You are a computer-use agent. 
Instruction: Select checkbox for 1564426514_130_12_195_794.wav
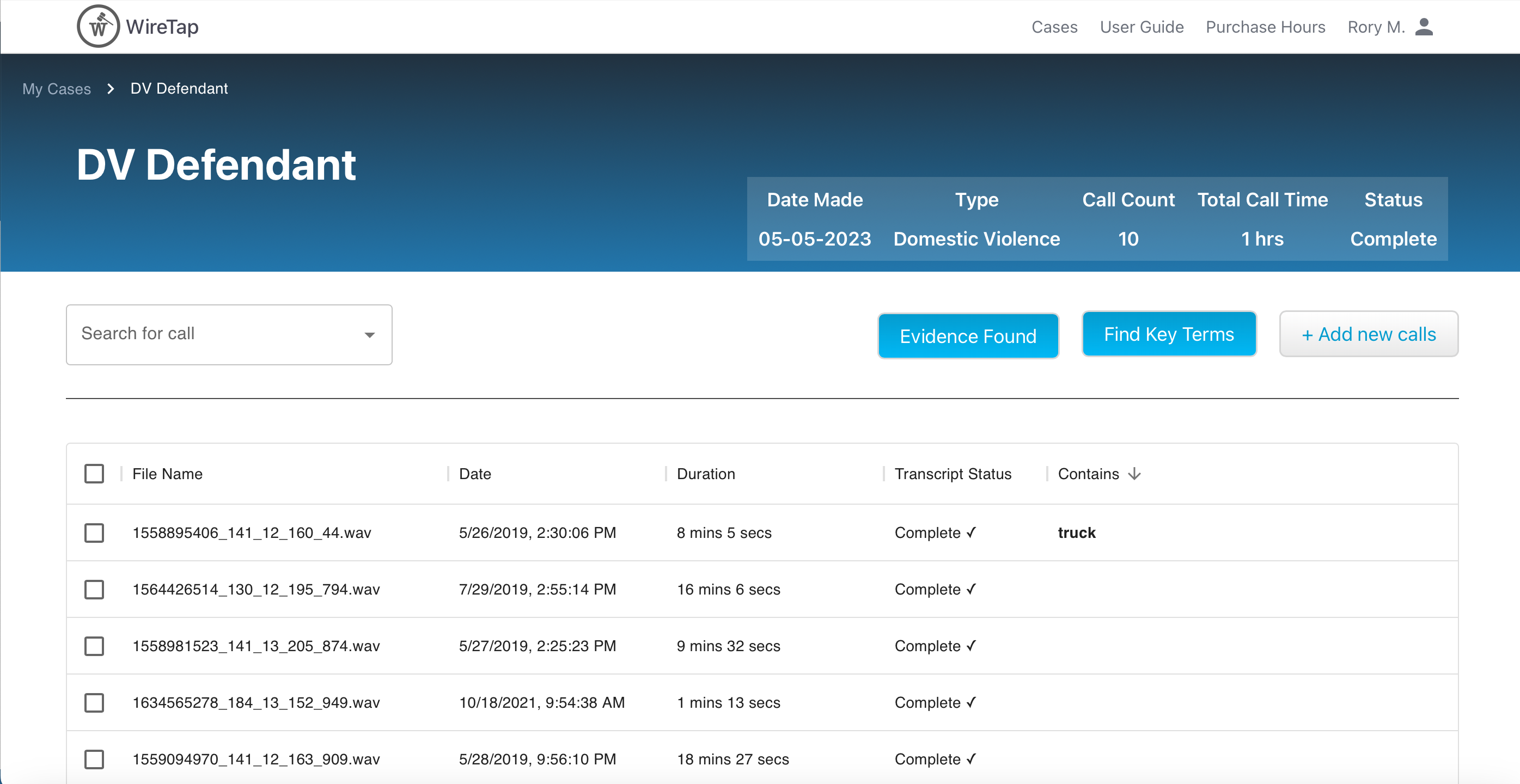click(x=94, y=589)
